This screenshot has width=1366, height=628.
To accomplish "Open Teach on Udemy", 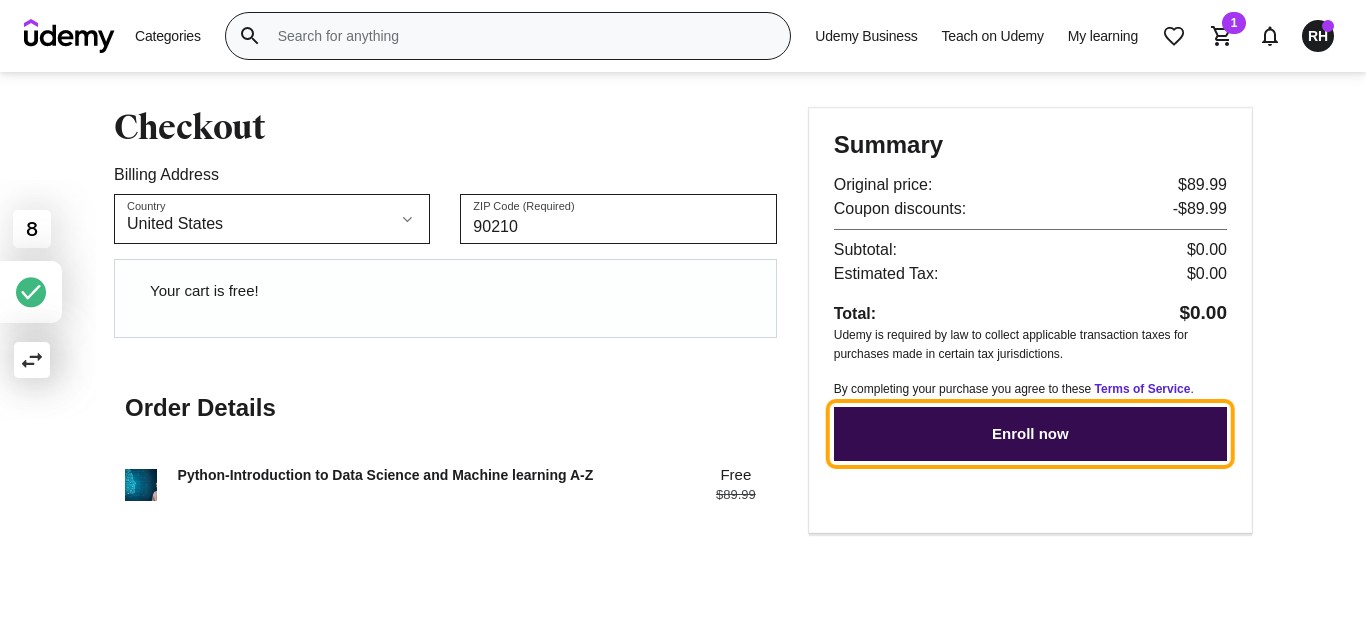I will click(992, 36).
